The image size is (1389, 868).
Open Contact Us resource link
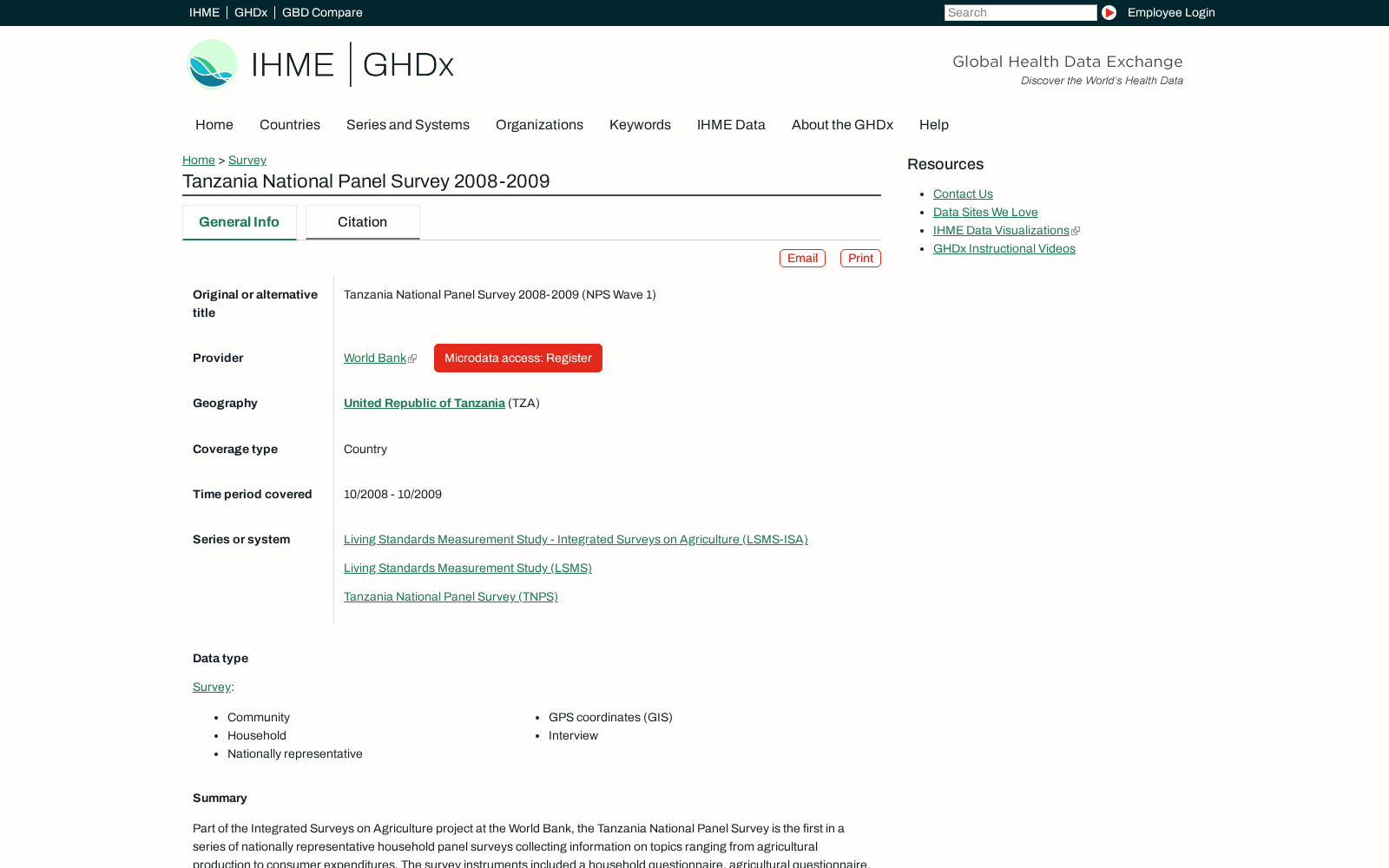click(963, 194)
